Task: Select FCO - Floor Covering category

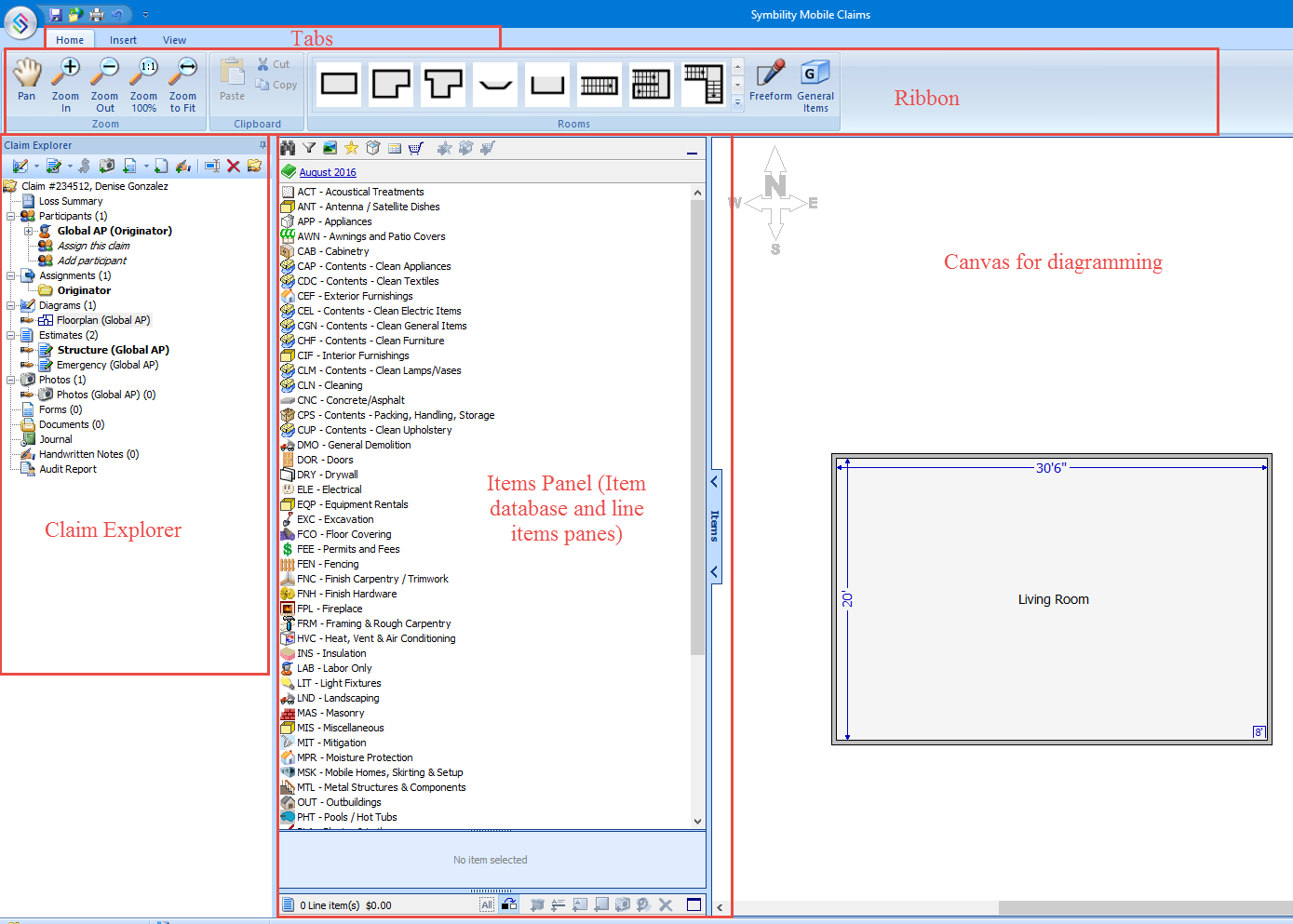Action: coord(344,534)
